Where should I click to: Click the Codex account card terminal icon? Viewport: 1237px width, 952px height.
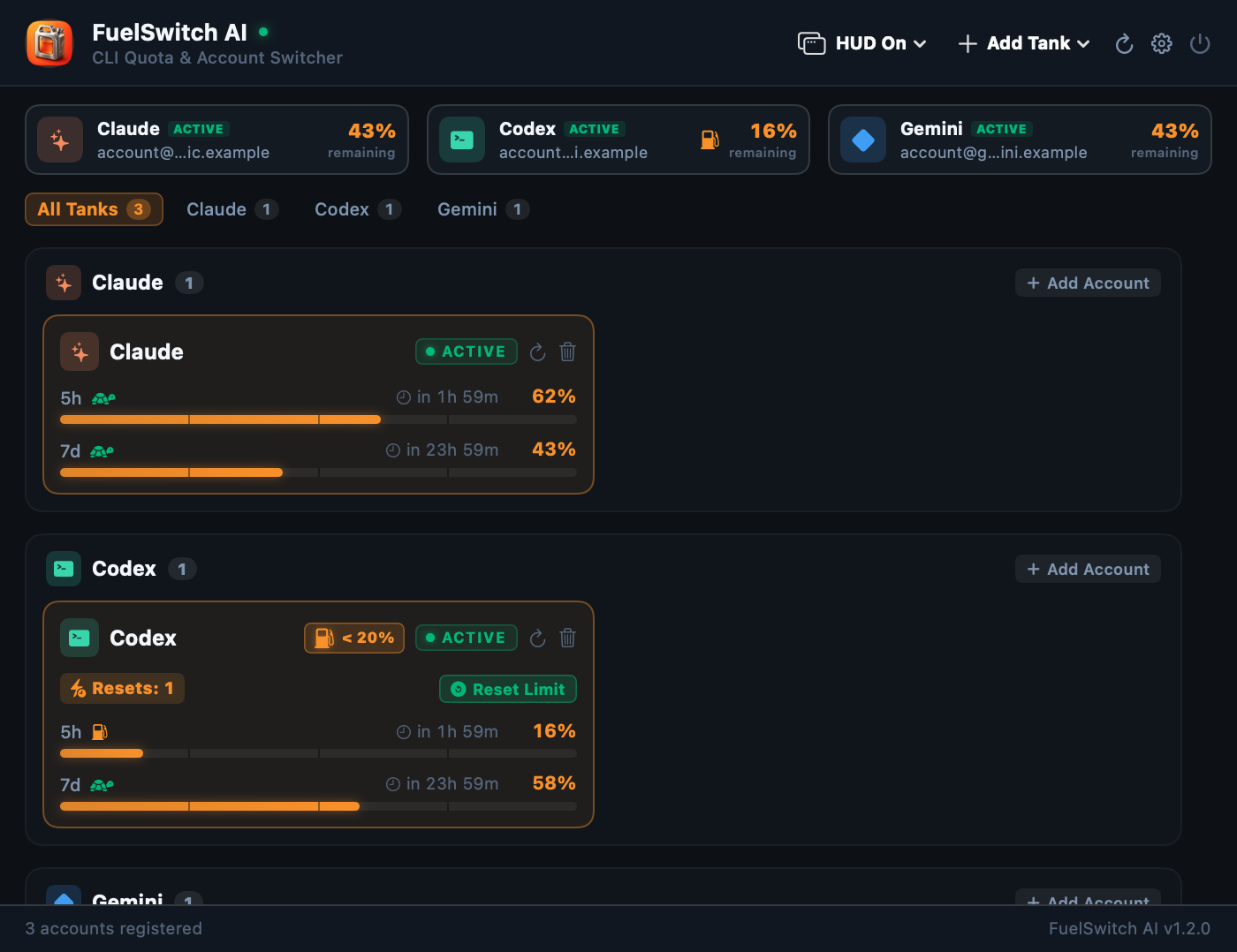80,638
